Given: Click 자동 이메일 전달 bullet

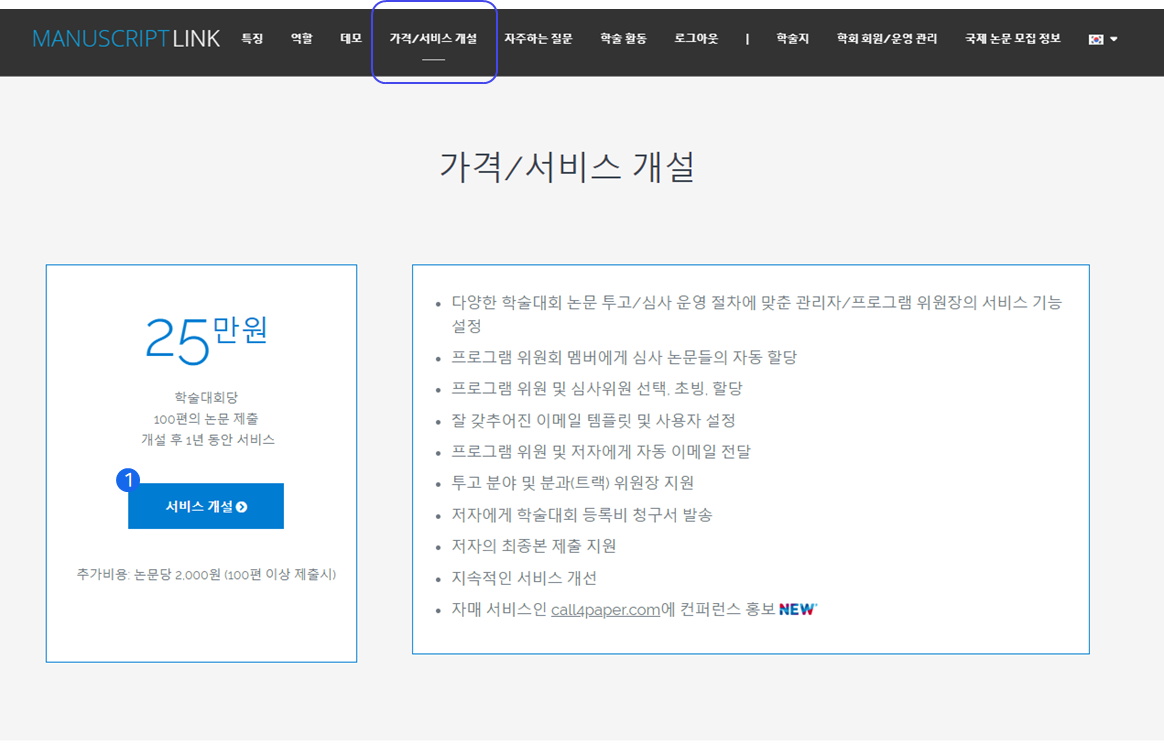Looking at the screenshot, I should point(601,452).
